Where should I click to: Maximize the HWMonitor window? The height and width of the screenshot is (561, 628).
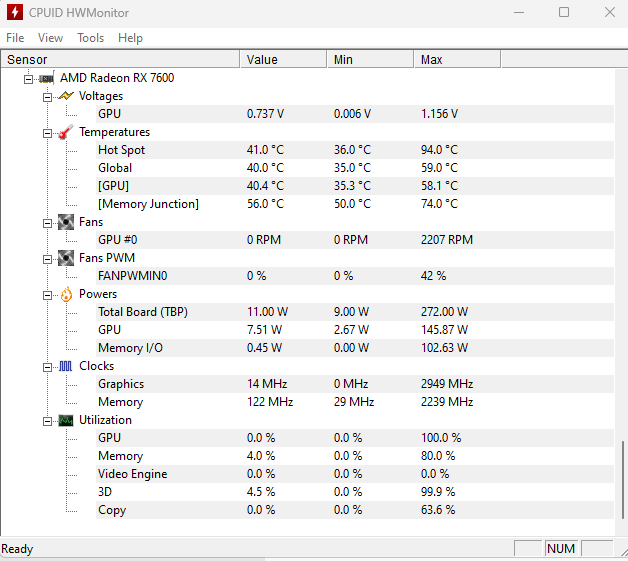pyautogui.click(x=564, y=12)
